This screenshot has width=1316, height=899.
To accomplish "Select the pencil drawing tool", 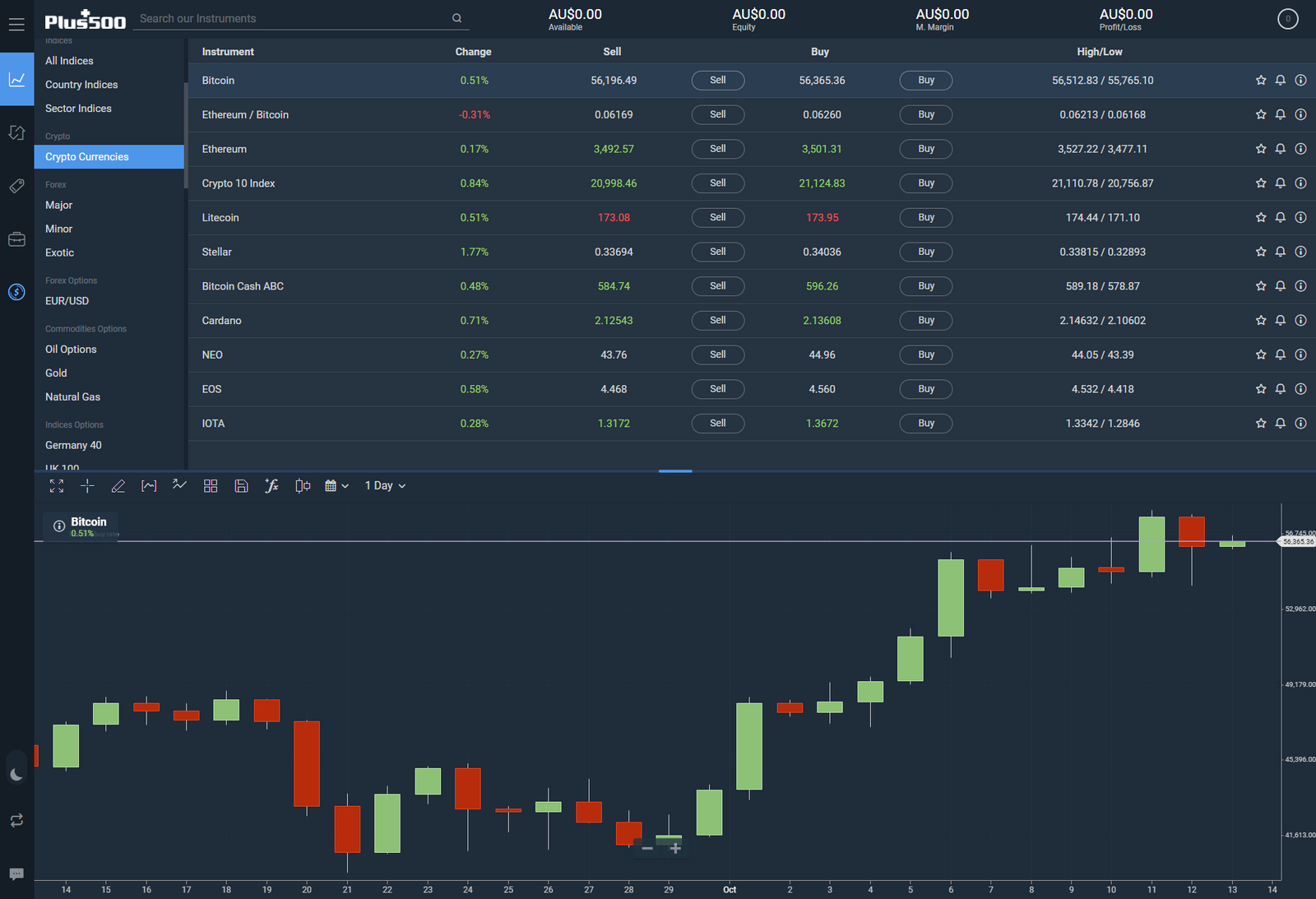I will tap(118, 486).
